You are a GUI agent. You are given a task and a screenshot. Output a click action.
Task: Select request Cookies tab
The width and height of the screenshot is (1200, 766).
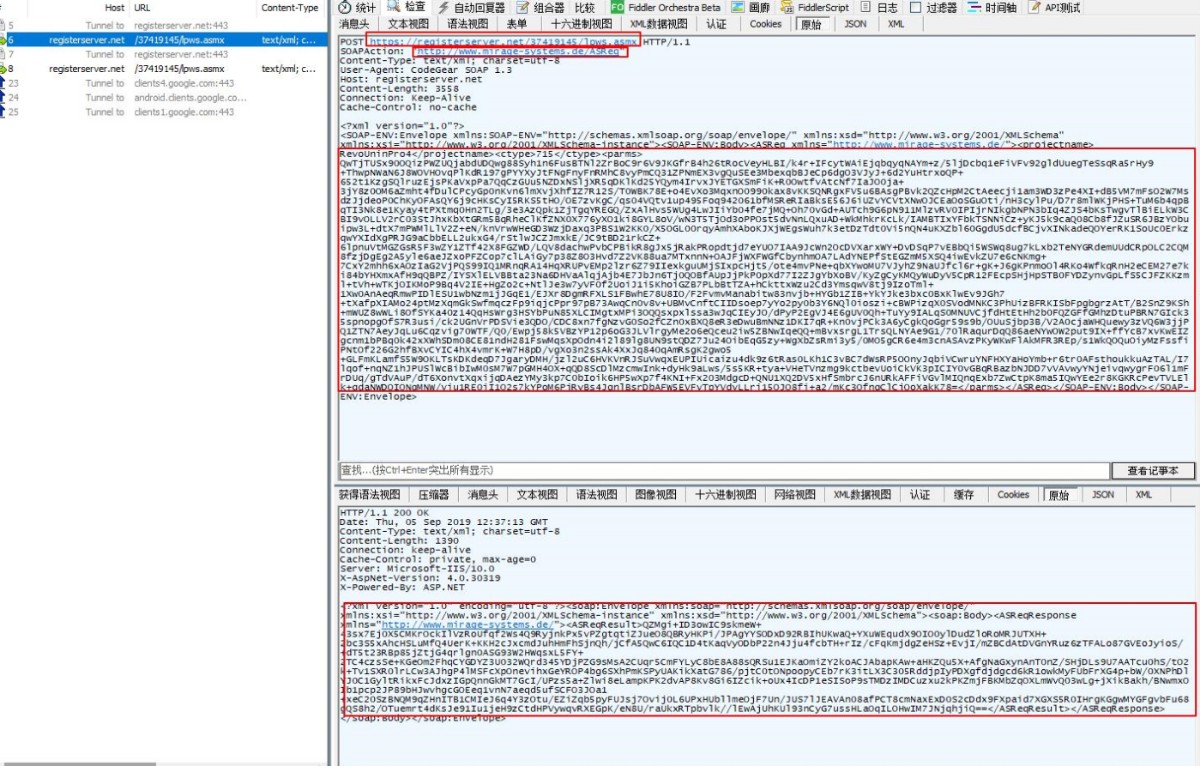tap(766, 23)
